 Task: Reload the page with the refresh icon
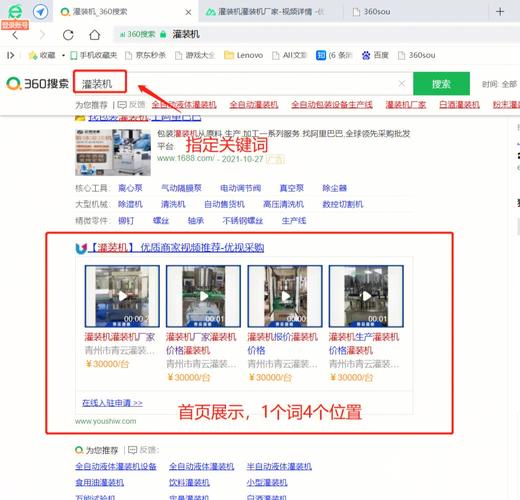pos(68,35)
